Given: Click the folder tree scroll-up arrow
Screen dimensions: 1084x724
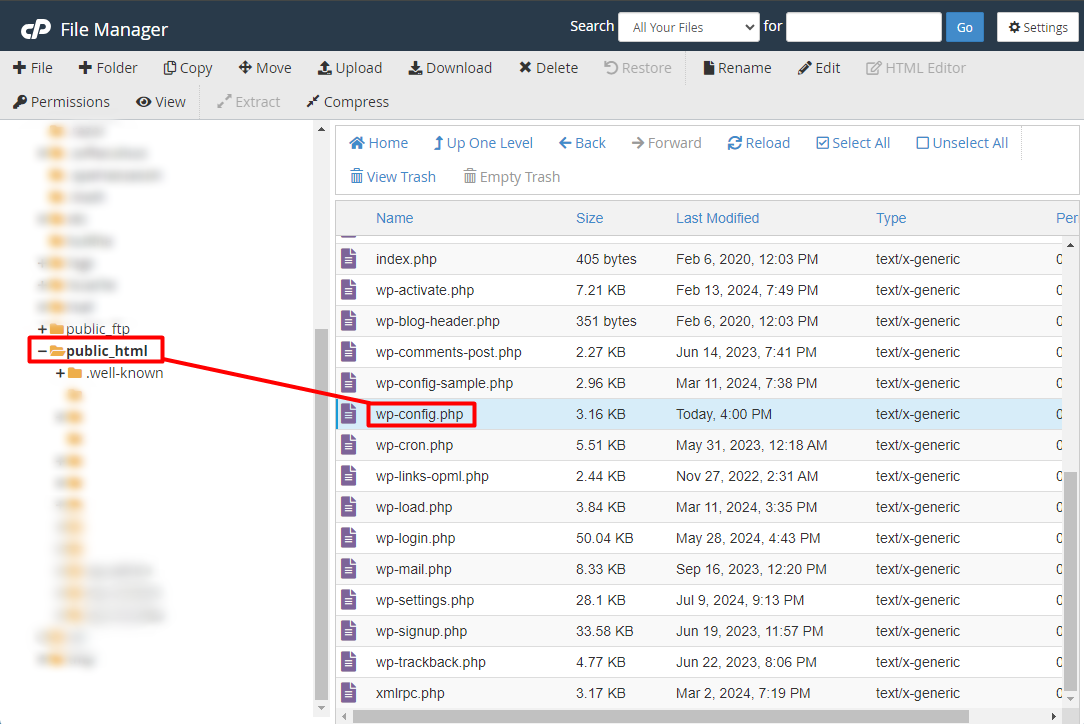Looking at the screenshot, I should 321,130.
